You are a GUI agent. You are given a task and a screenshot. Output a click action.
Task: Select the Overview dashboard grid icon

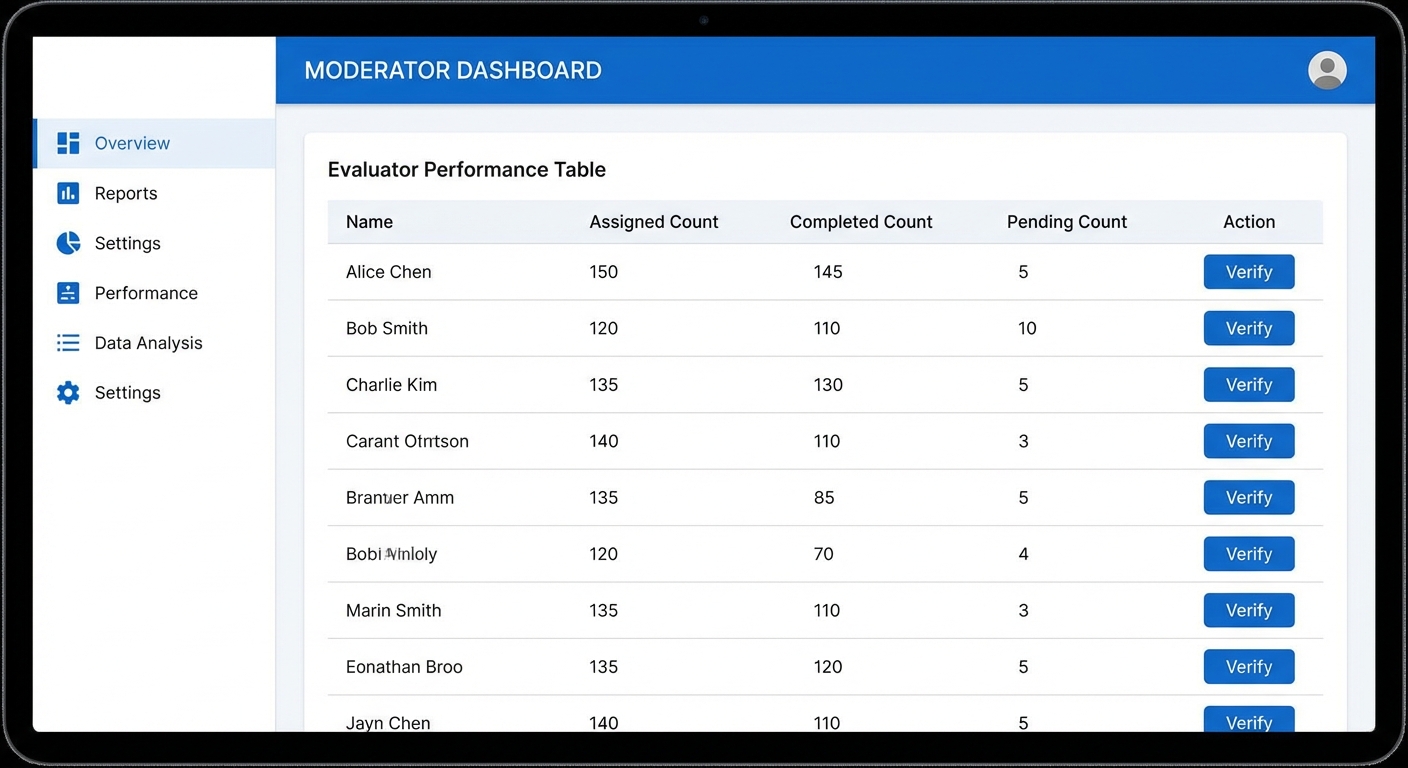67,143
